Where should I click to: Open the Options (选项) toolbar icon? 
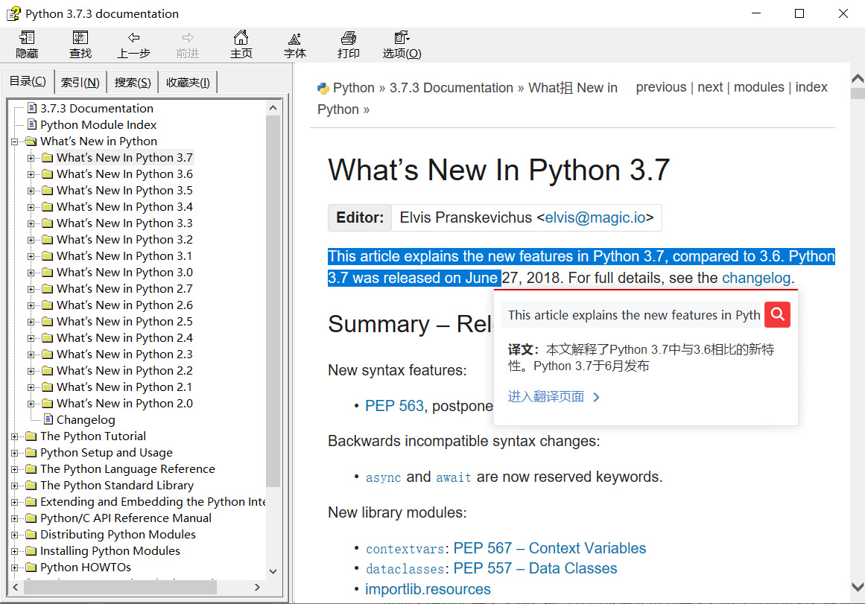(402, 38)
